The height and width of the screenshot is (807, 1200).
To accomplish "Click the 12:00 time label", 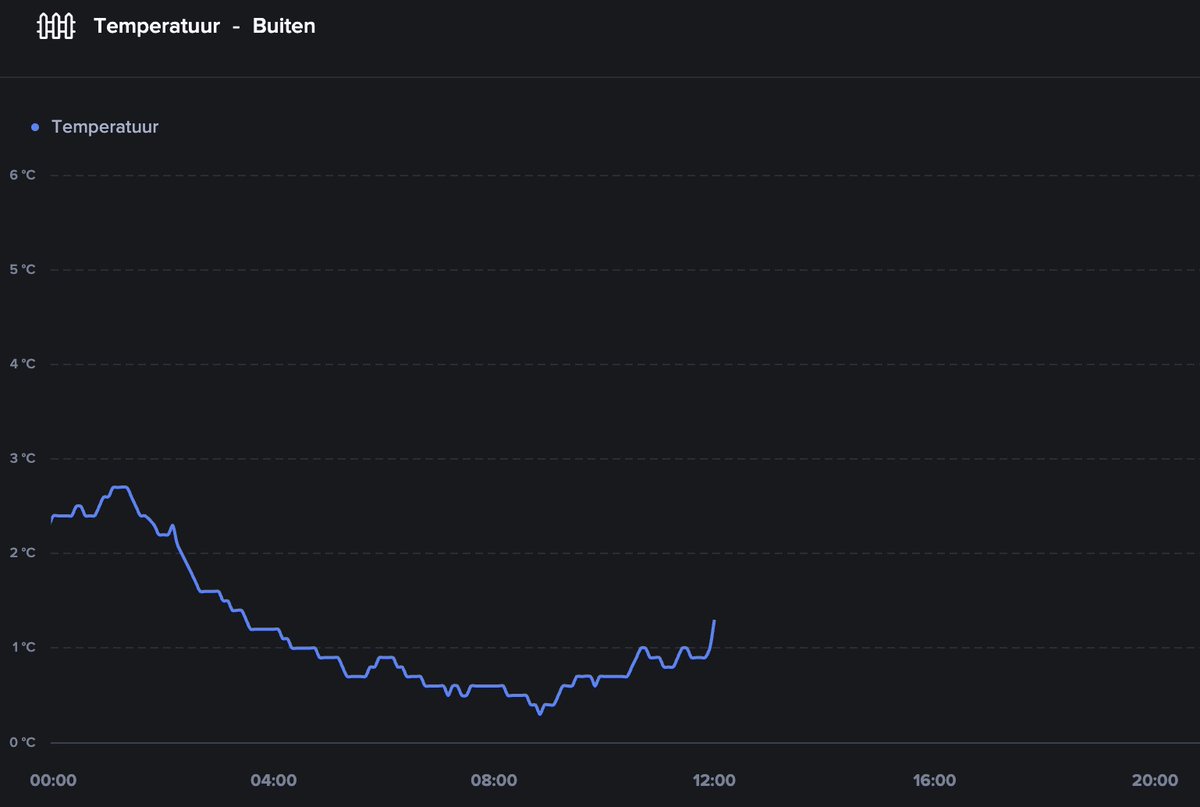I will [714, 780].
